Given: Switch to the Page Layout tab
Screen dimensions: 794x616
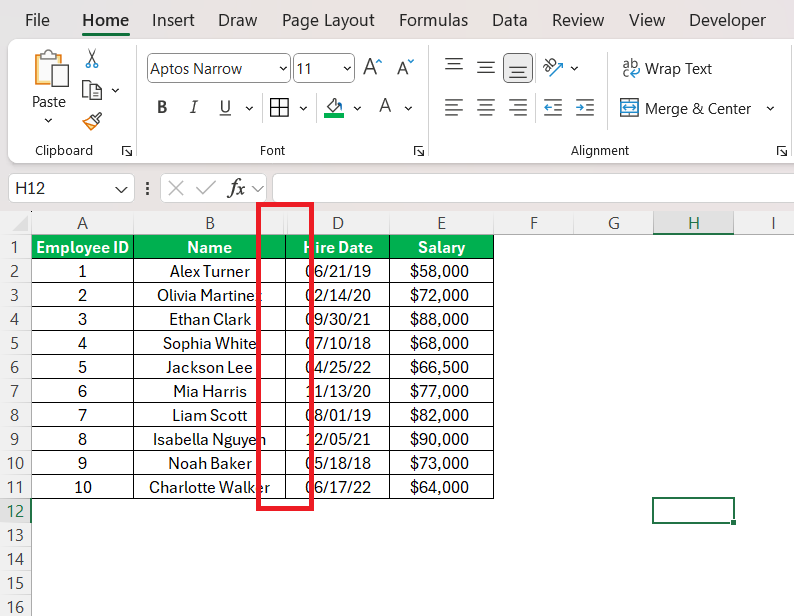Looking at the screenshot, I should click(328, 20).
